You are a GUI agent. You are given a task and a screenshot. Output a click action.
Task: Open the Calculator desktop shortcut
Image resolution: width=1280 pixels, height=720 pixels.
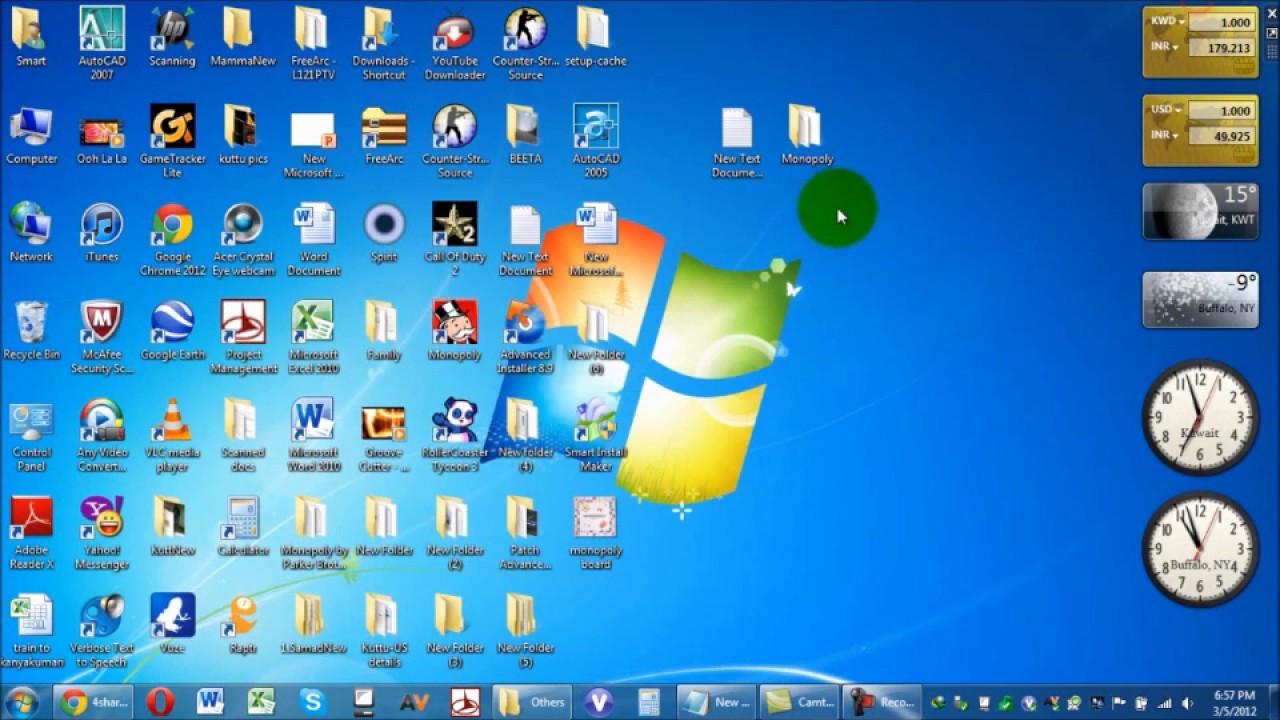[x=243, y=527]
